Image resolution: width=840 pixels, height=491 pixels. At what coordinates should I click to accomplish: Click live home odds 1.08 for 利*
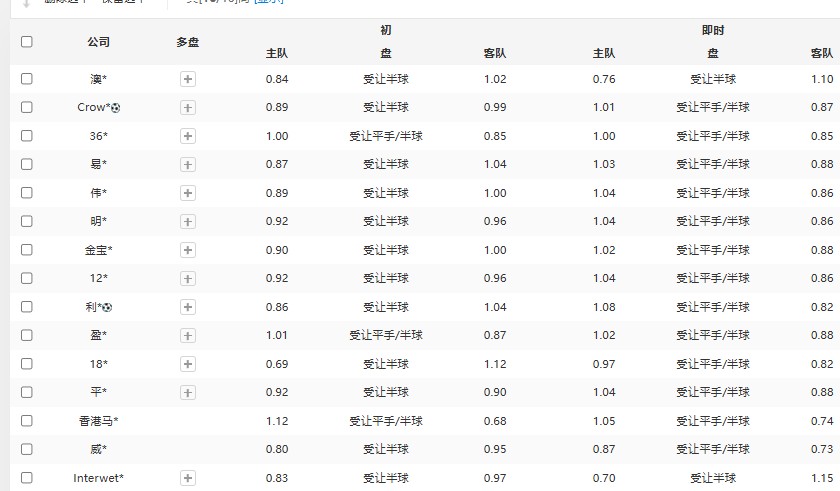click(604, 307)
